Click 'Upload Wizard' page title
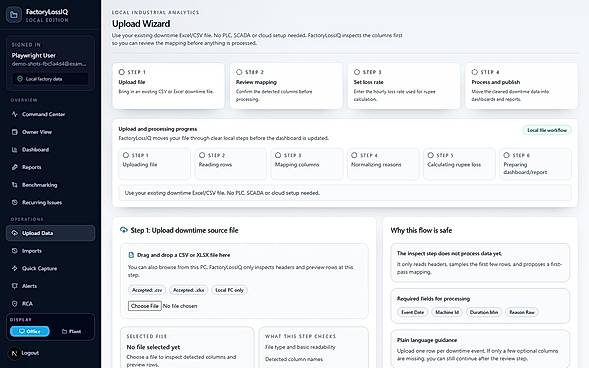The image size is (589, 368). 141,24
